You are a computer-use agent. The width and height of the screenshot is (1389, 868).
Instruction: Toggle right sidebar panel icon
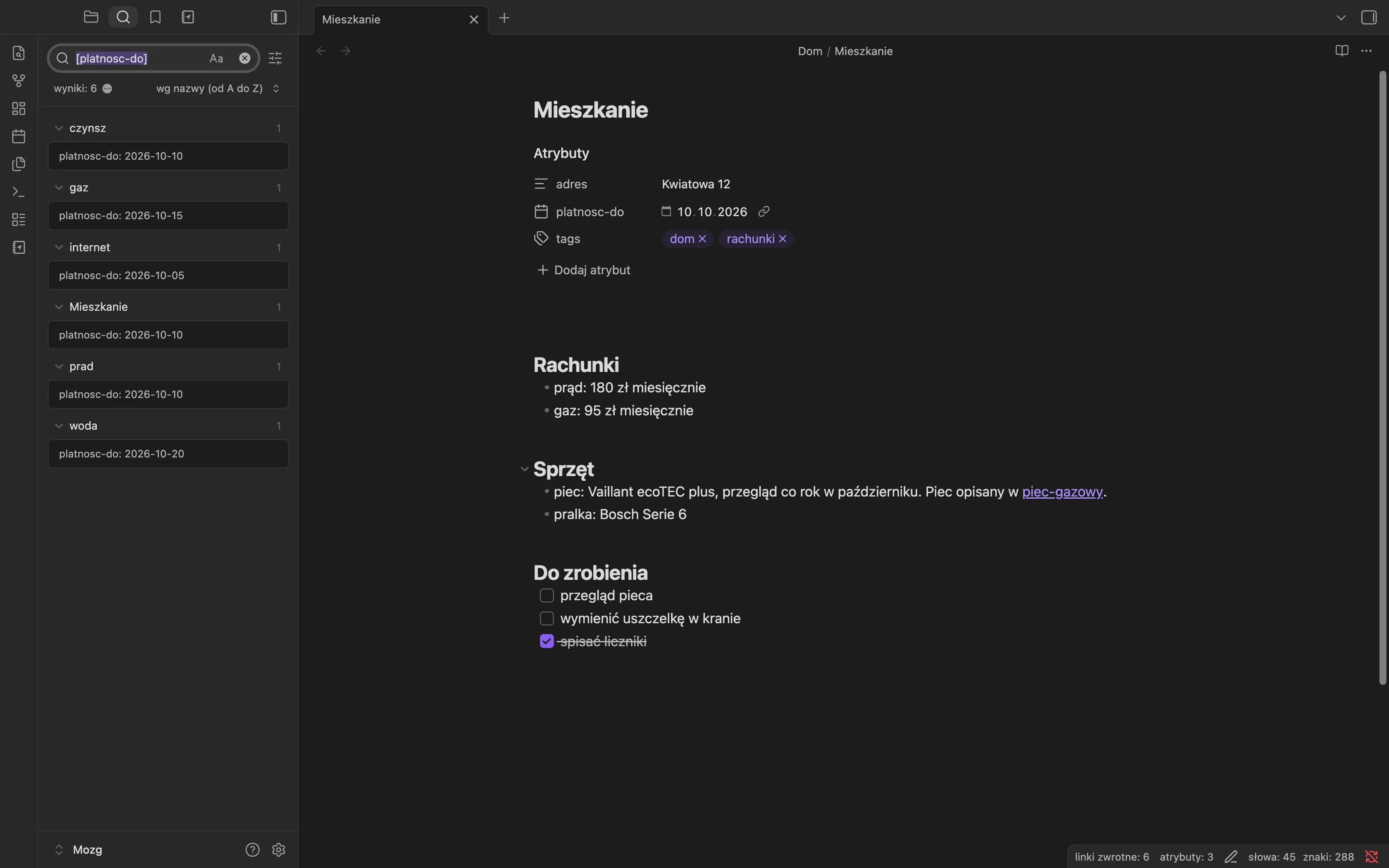point(1369,18)
